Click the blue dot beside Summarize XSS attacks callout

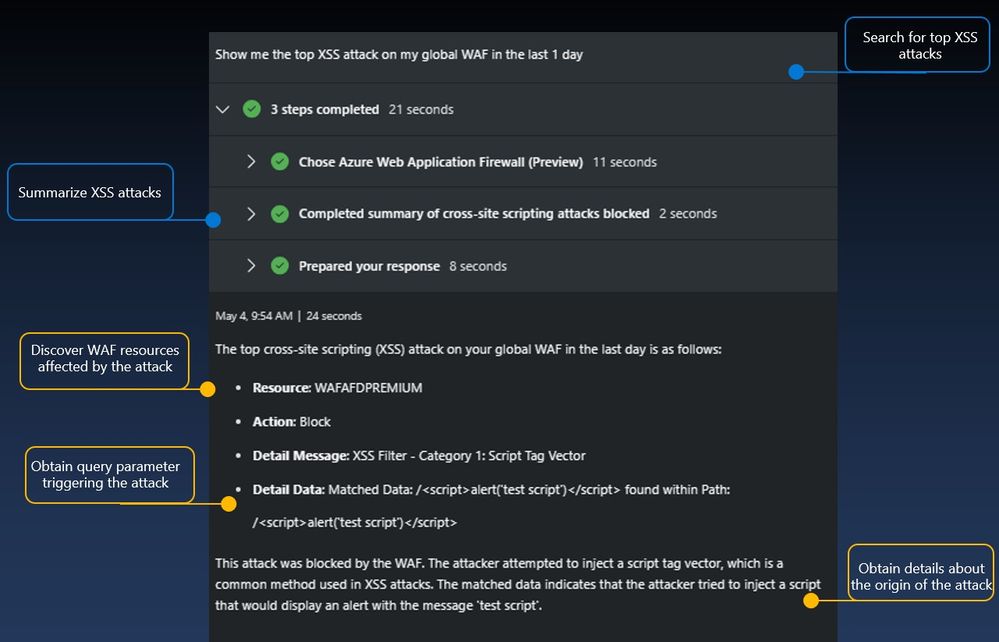tap(213, 220)
